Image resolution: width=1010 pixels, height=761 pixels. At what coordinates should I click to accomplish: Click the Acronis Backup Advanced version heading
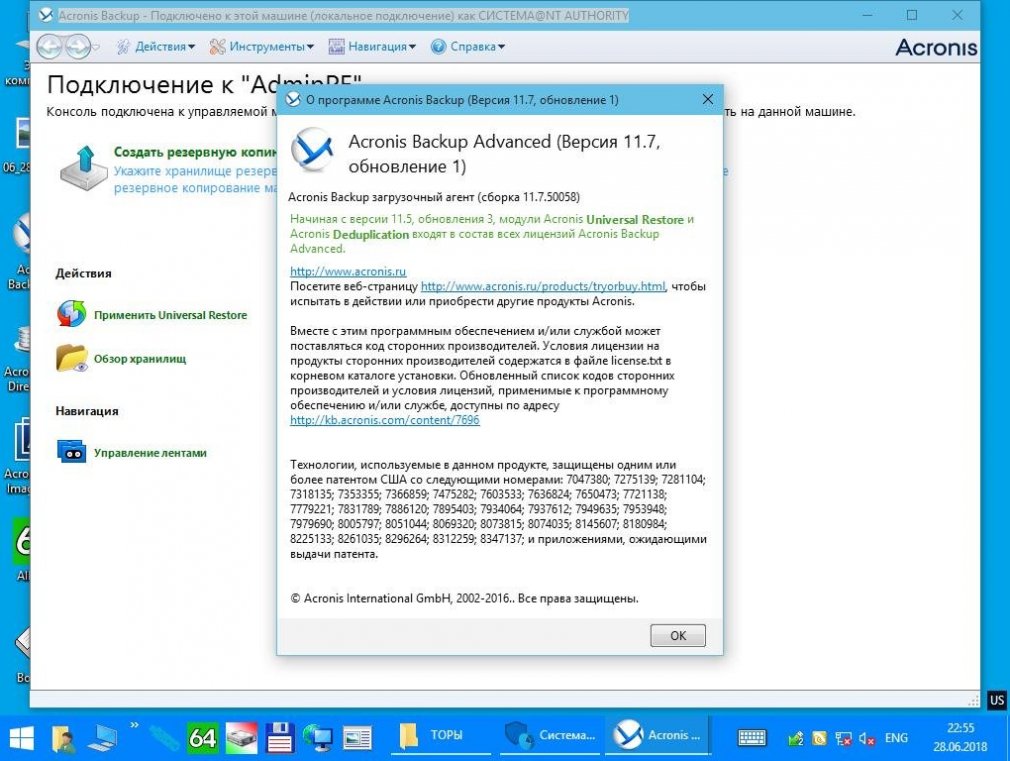(504, 153)
